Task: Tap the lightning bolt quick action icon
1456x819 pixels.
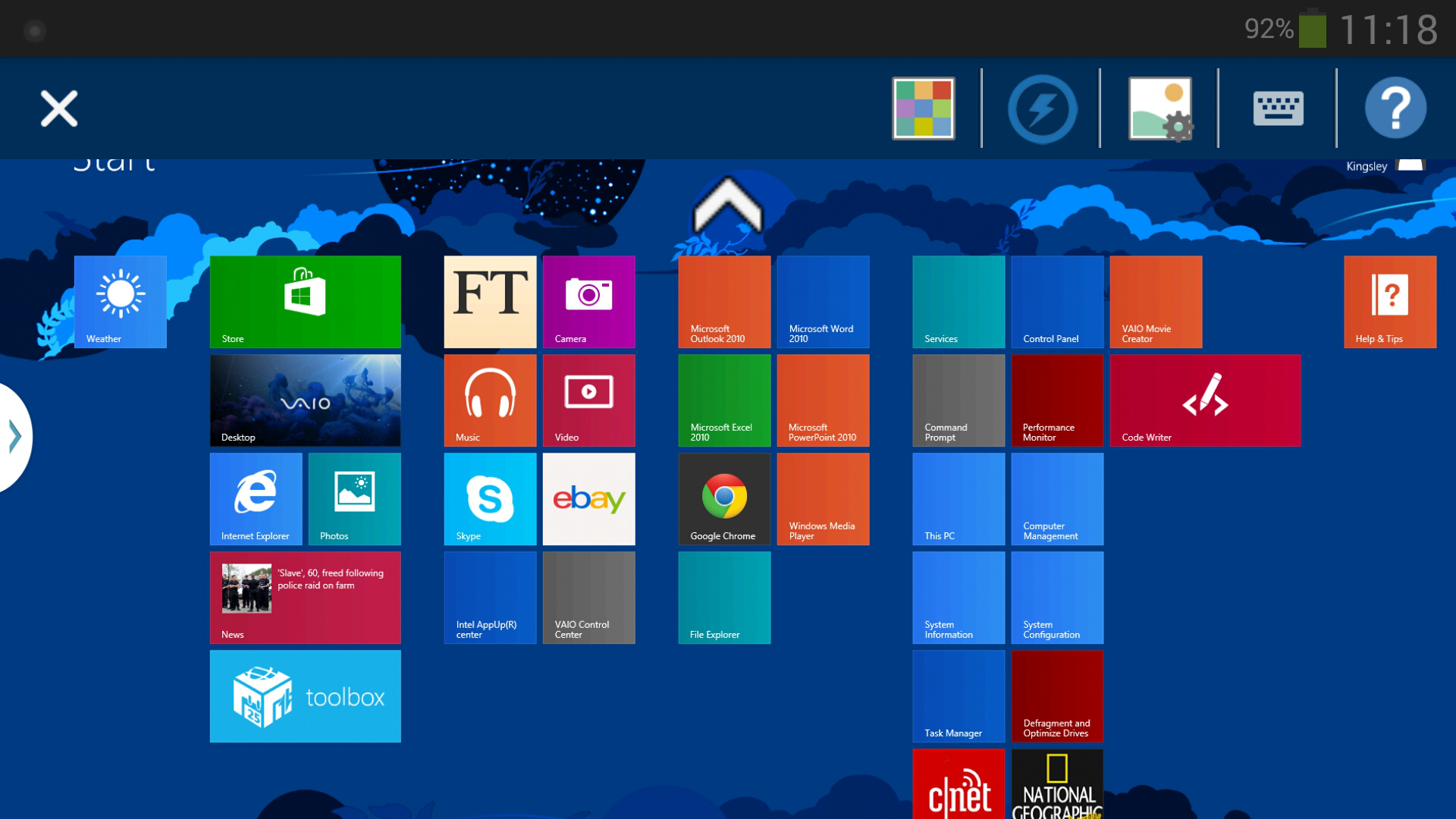Action: point(1042,109)
